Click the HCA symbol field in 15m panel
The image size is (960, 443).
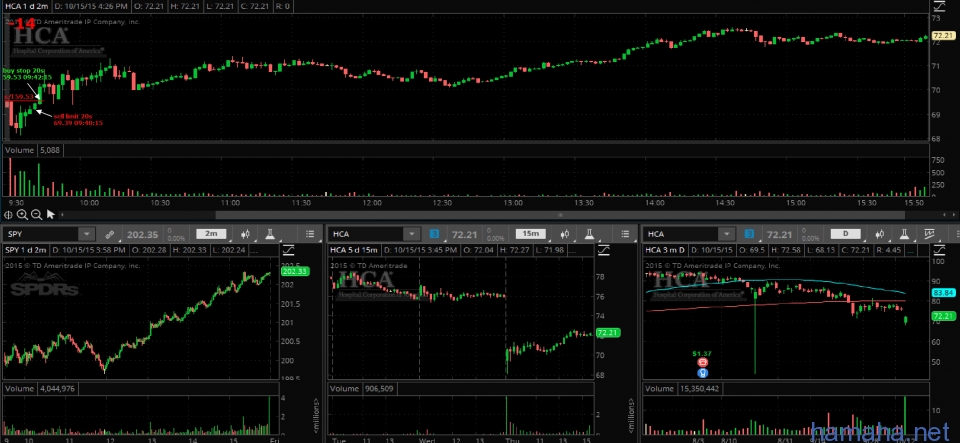coord(366,234)
